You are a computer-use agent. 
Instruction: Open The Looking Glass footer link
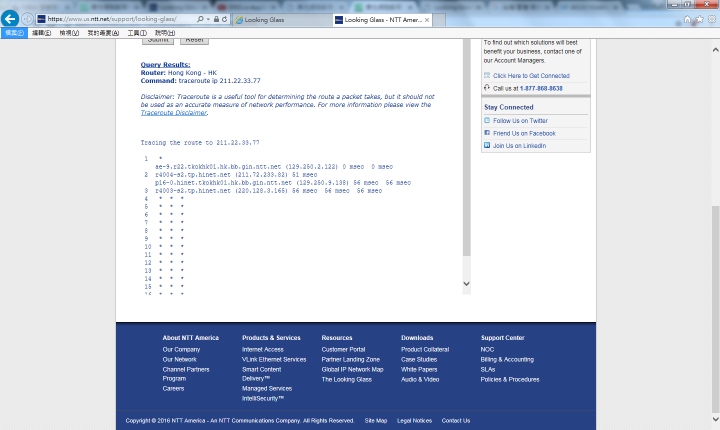tap(346, 380)
